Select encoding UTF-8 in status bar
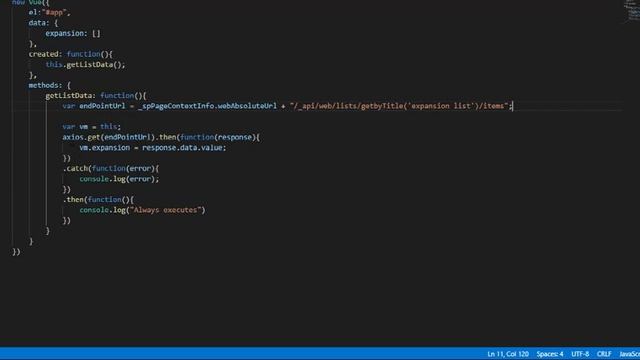 coord(580,354)
